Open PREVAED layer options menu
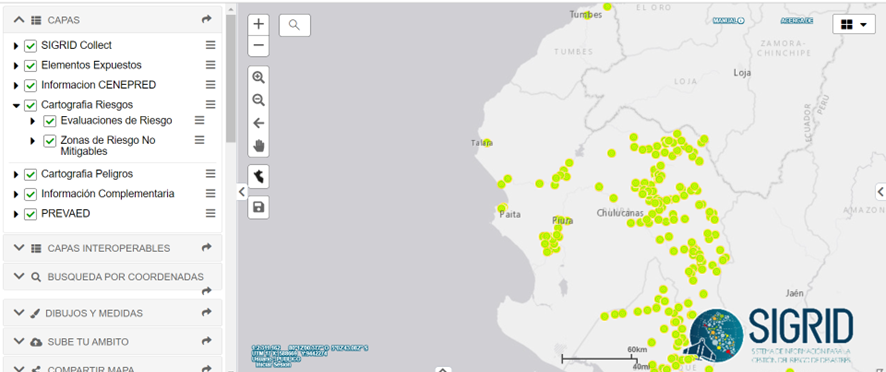This screenshot has height=372, width=886. (x=210, y=213)
